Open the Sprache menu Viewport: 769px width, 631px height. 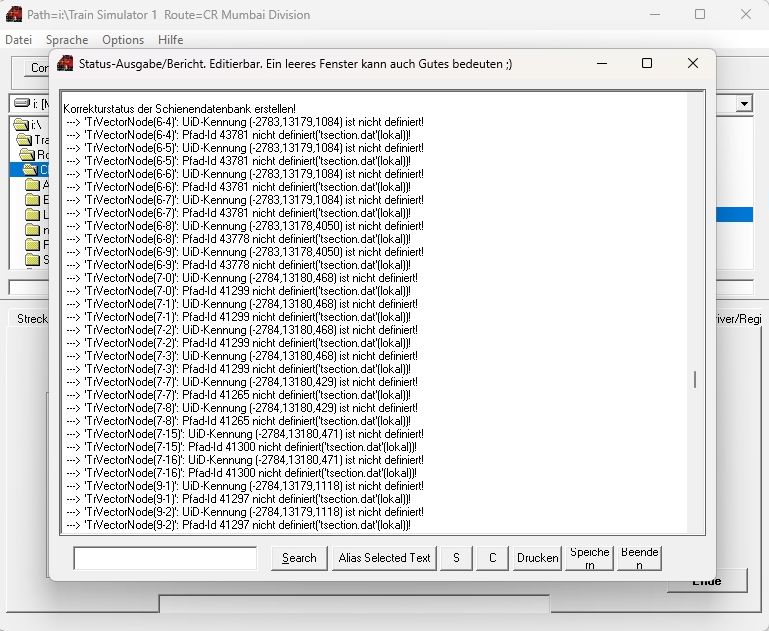point(67,40)
